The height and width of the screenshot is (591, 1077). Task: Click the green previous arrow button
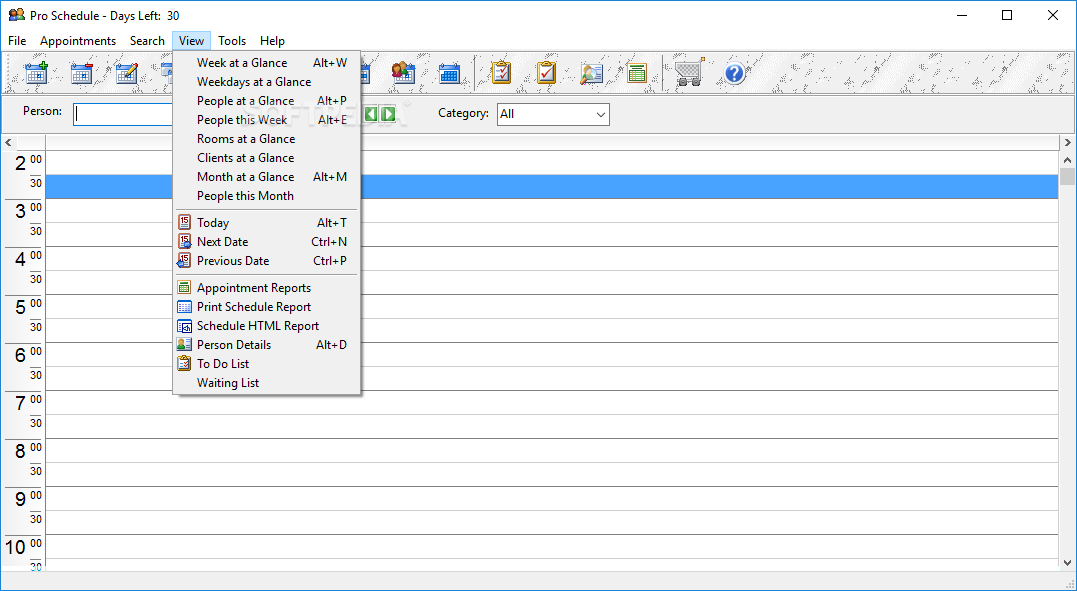pyautogui.click(x=371, y=114)
